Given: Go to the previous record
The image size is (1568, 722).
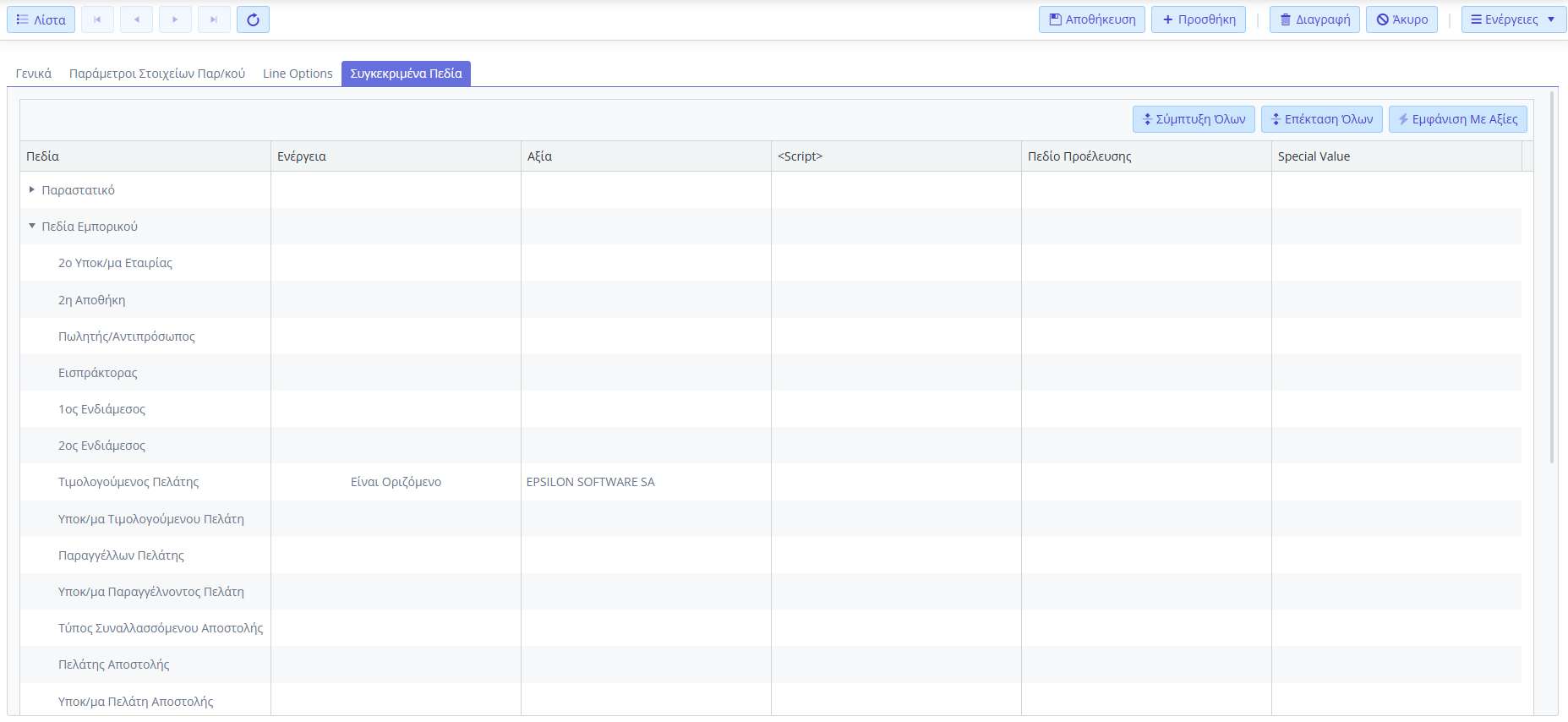Looking at the screenshot, I should (136, 19).
